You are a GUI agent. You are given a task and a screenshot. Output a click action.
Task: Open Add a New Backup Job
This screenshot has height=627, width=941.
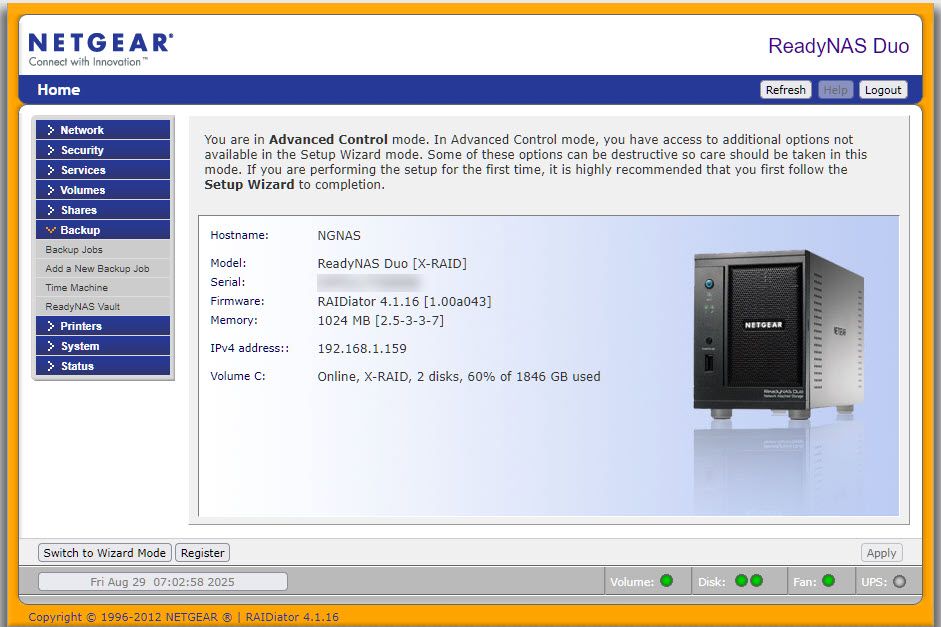97,269
